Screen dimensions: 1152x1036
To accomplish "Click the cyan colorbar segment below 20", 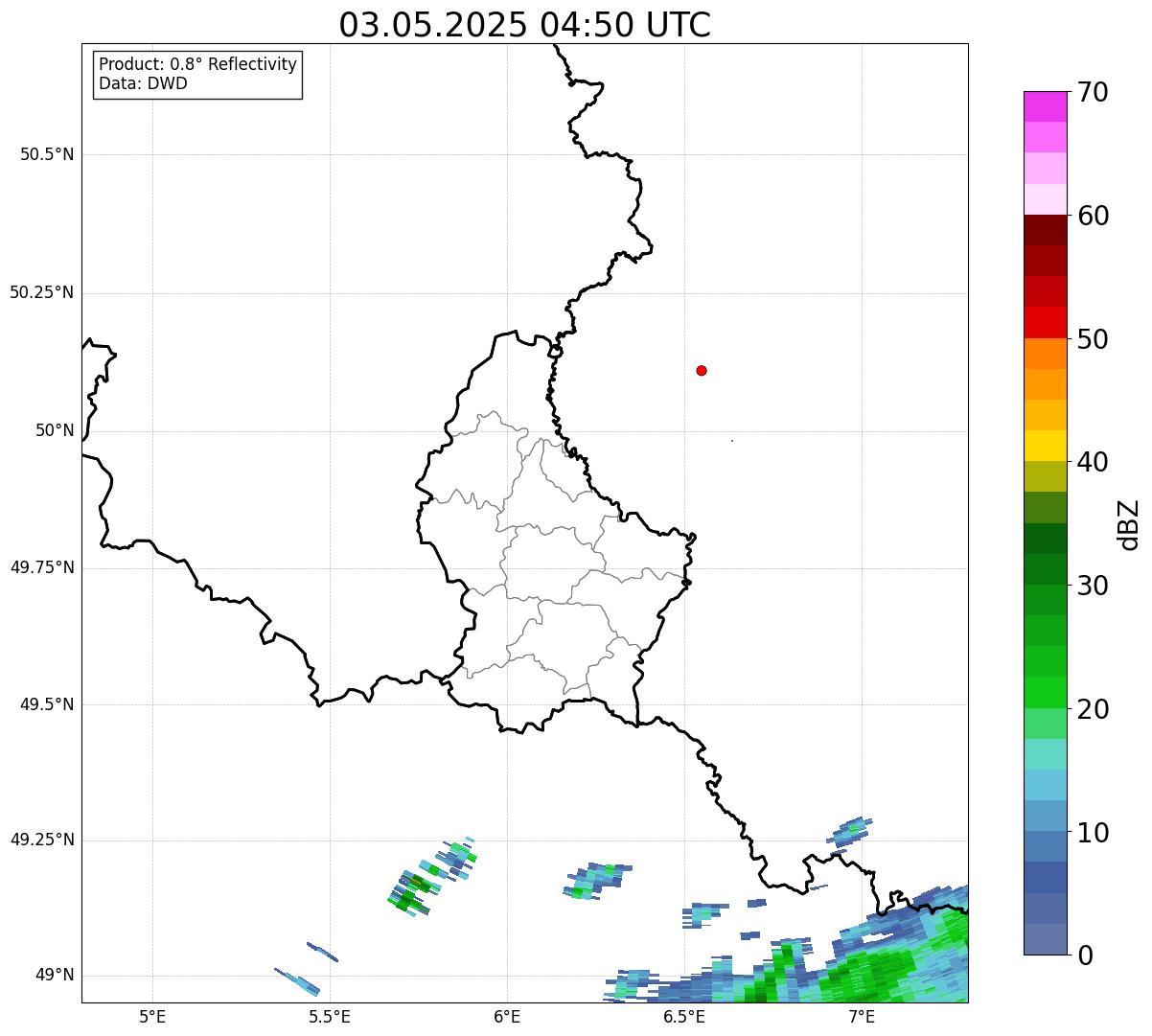I will pyautogui.click(x=1045, y=754).
